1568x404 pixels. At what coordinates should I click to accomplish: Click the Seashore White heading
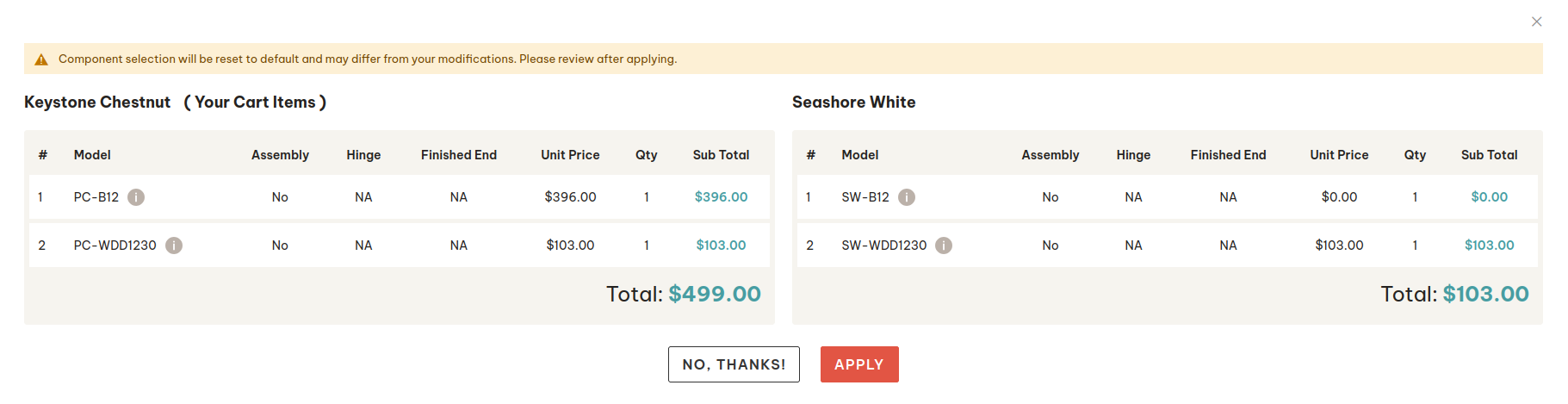pyautogui.click(x=853, y=103)
